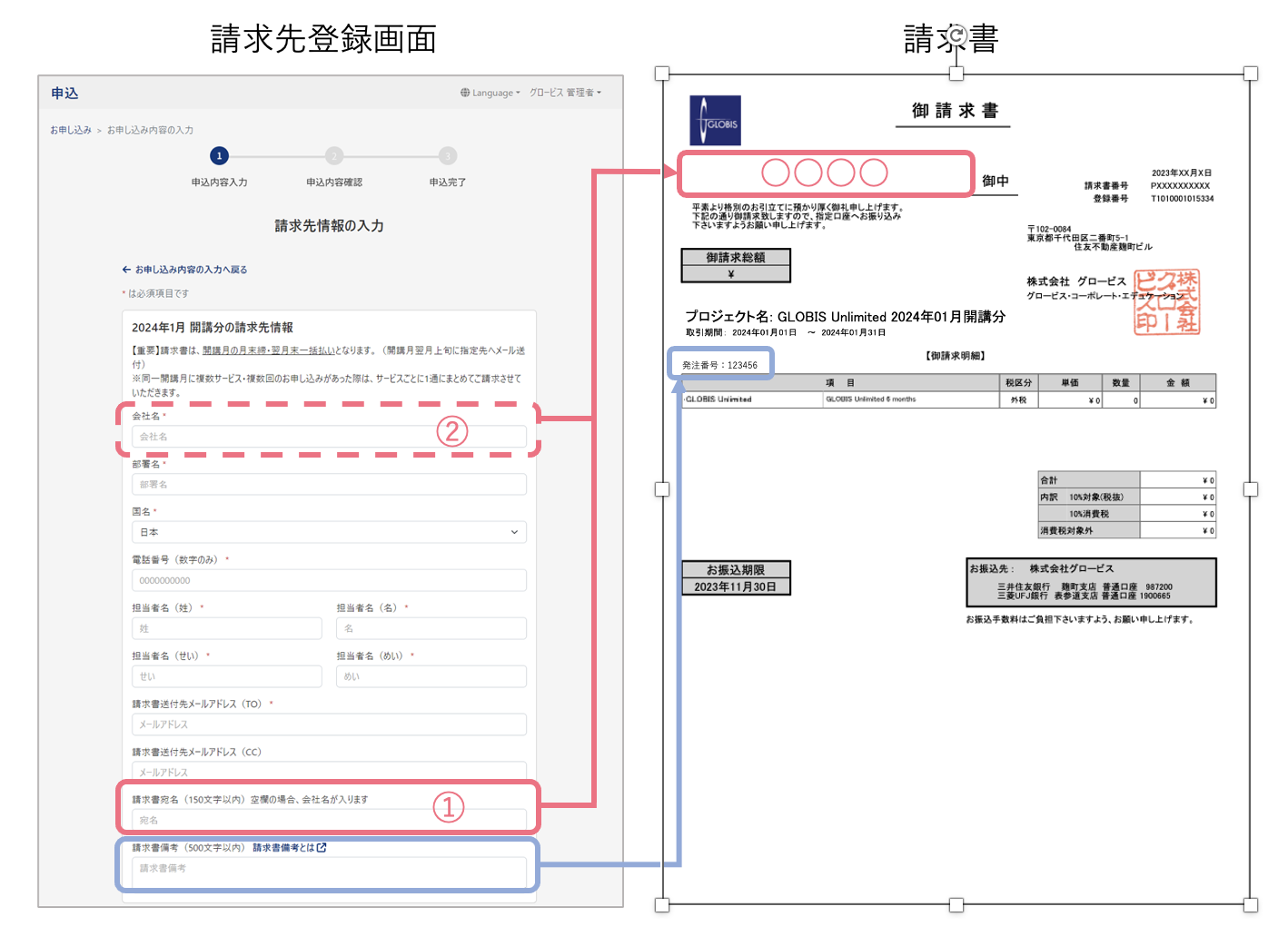Click the step 1 circle 申込内容入力
Viewport: 1288px width, 946px height.
click(219, 155)
